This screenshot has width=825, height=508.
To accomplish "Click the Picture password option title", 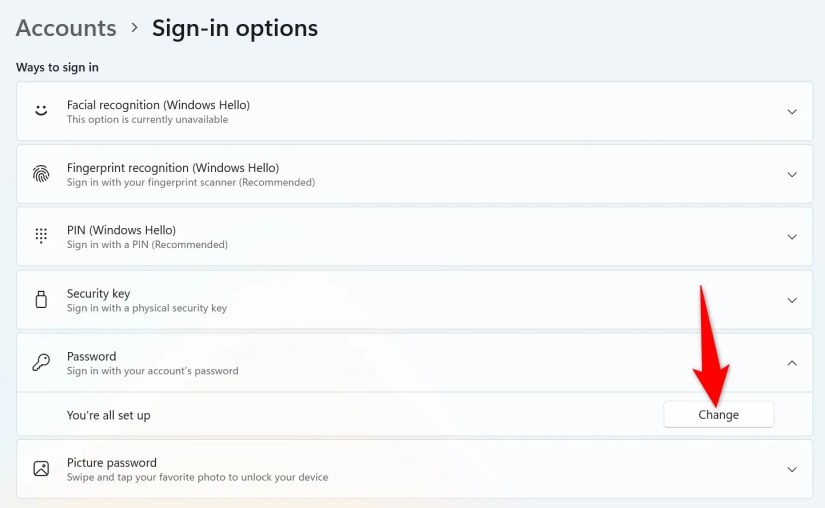I will point(111,463).
